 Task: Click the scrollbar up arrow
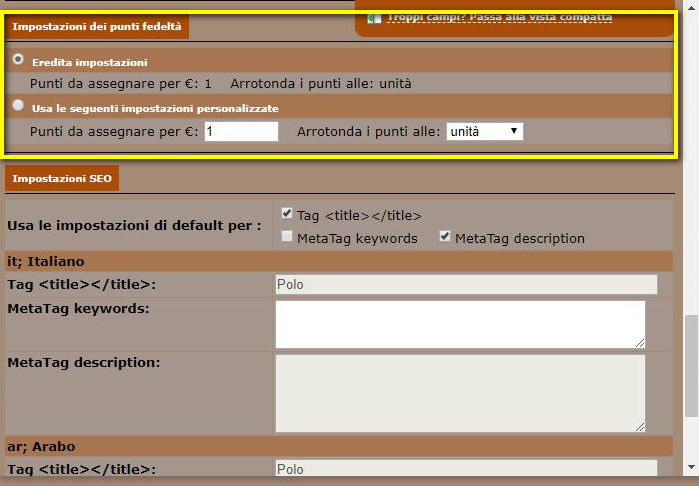click(691, 8)
